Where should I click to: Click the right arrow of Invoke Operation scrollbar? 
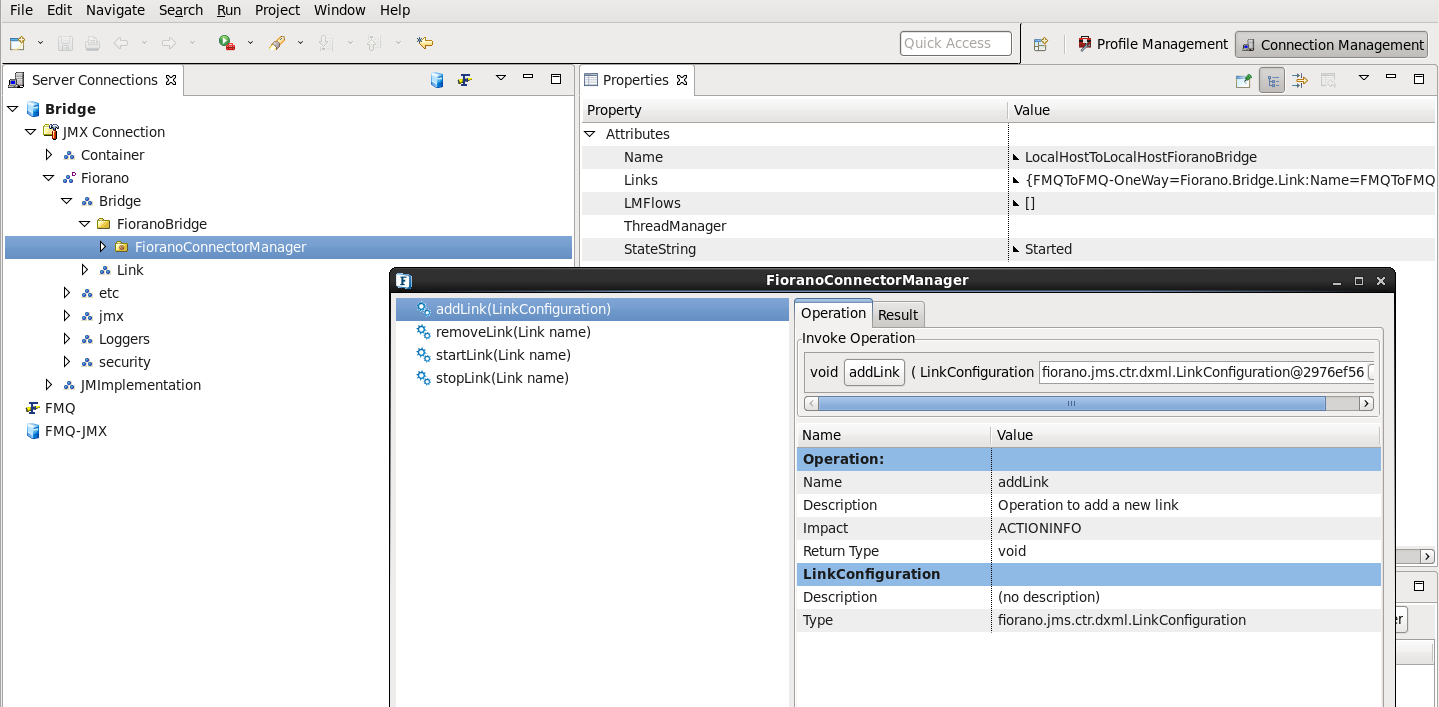(x=1366, y=403)
